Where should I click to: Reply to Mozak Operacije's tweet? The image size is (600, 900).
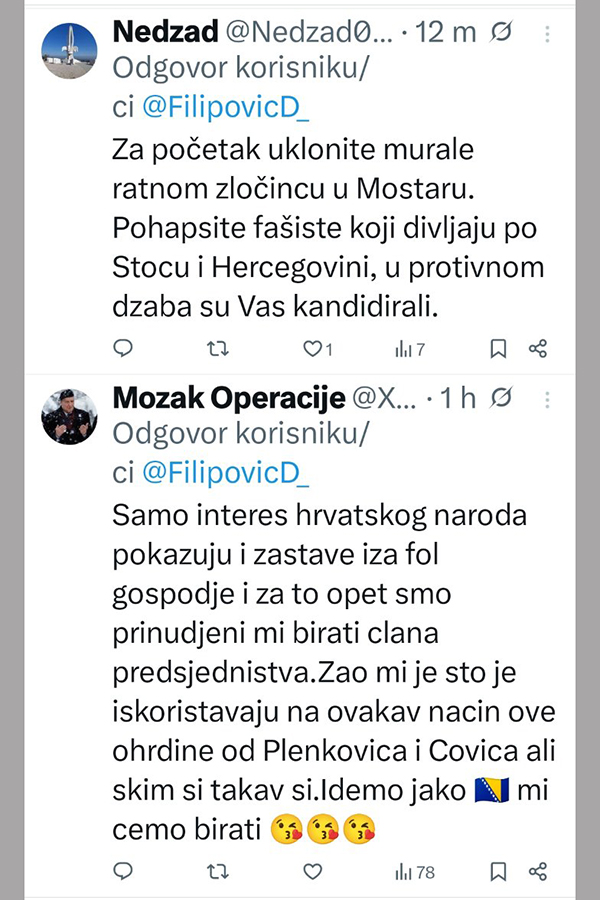coord(123,871)
